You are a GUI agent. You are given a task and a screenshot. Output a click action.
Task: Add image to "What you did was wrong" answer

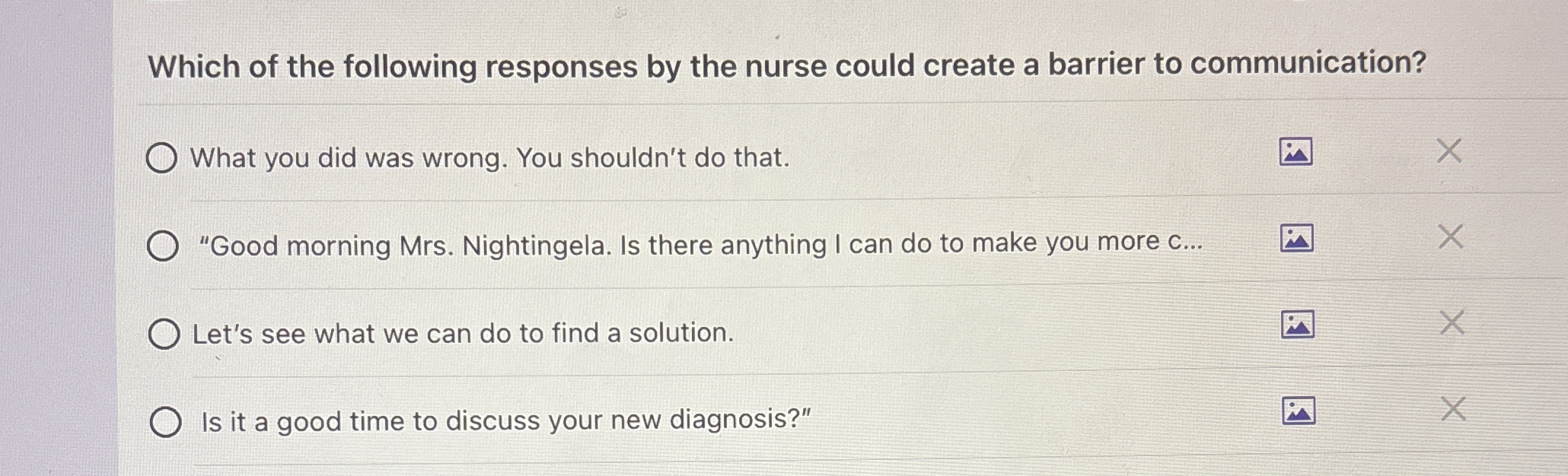pos(1296,151)
